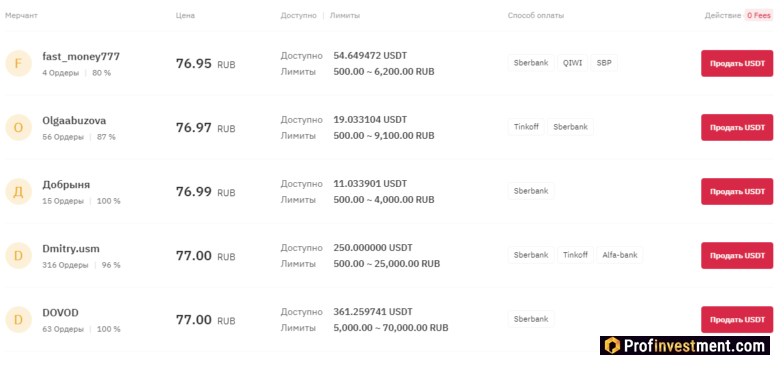This screenshot has width=780, height=365.
Task: Click the Способ оплаты column header
Action: coord(536,15)
